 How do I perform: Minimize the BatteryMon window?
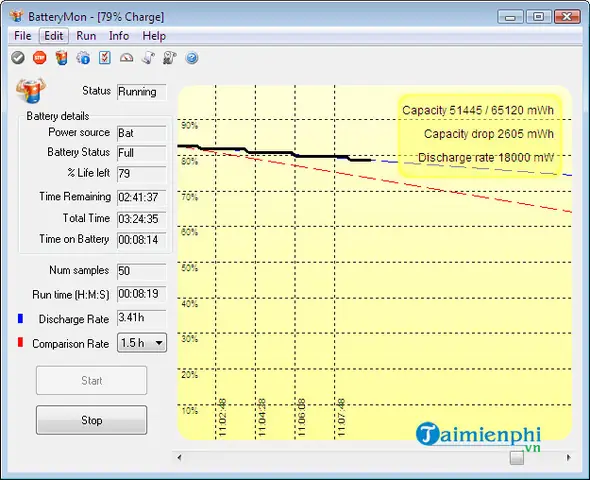[510, 17]
